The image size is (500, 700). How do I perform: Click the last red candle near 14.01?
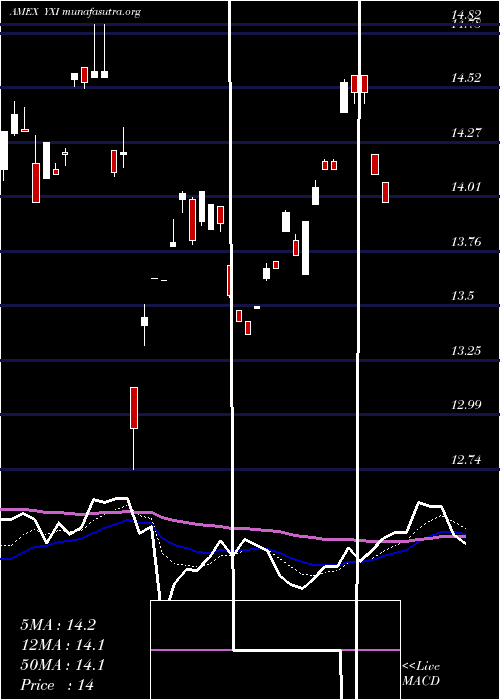coord(385,192)
